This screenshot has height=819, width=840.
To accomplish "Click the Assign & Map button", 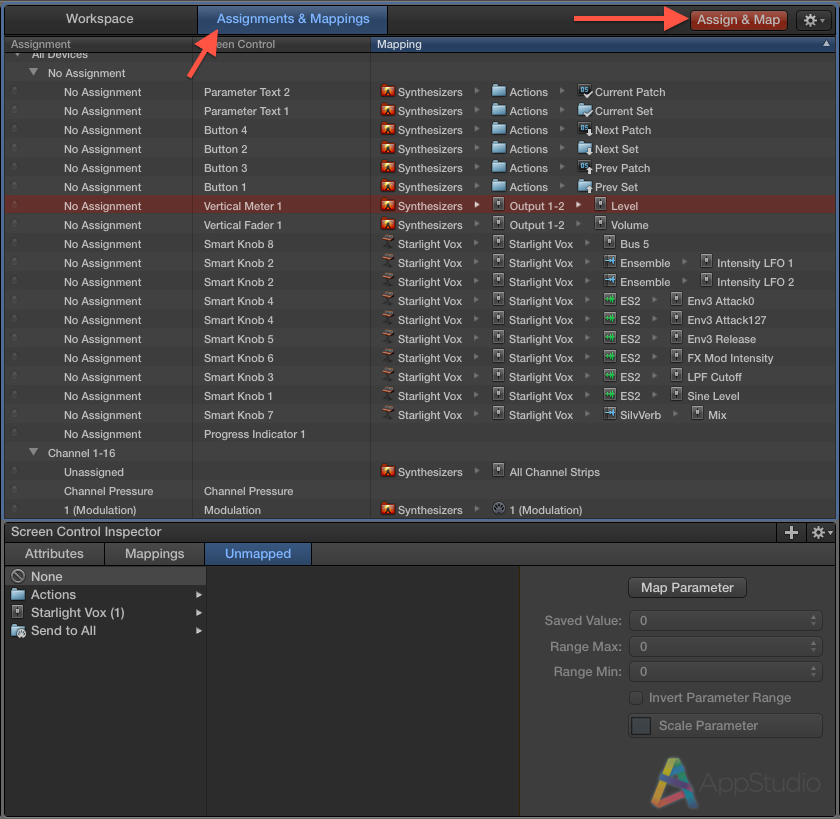I will pos(738,20).
